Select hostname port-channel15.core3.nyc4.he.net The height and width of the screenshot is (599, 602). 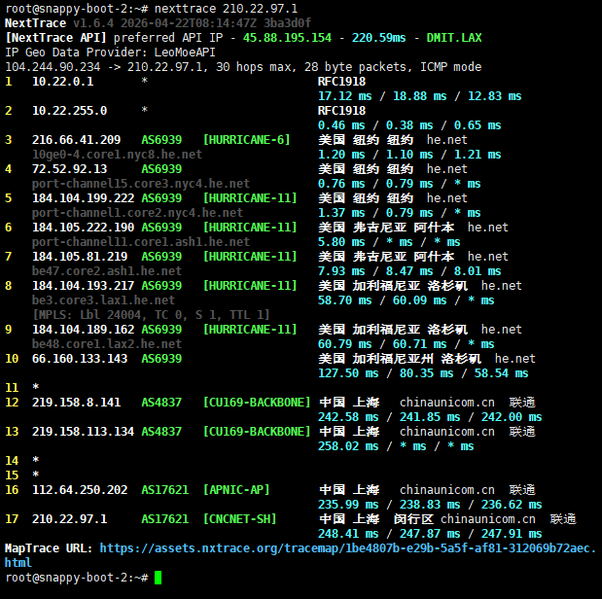[141, 184]
